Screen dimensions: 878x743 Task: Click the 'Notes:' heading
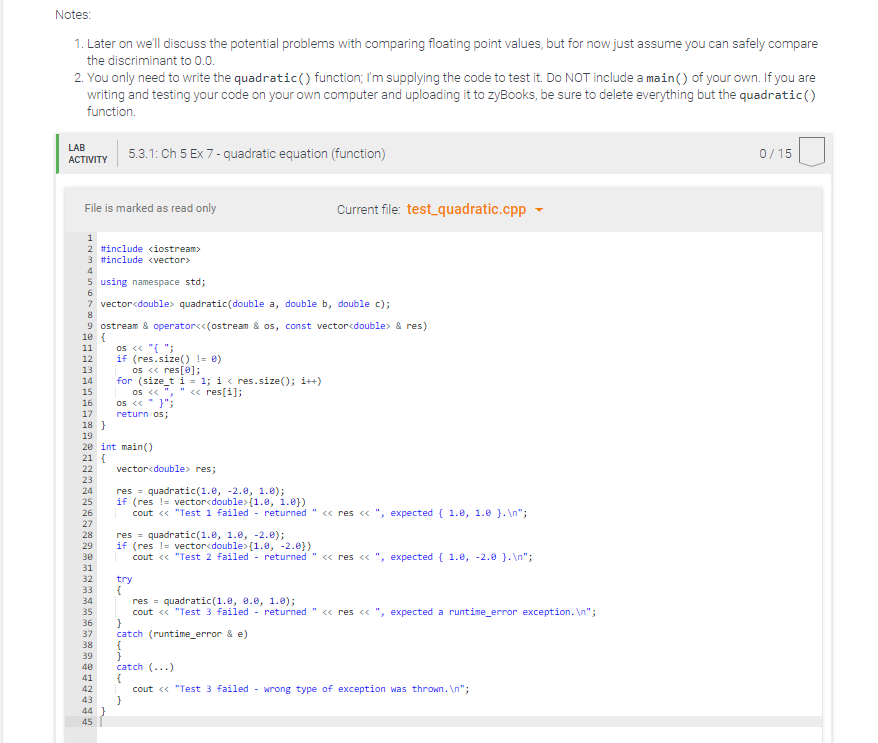[x=73, y=15]
